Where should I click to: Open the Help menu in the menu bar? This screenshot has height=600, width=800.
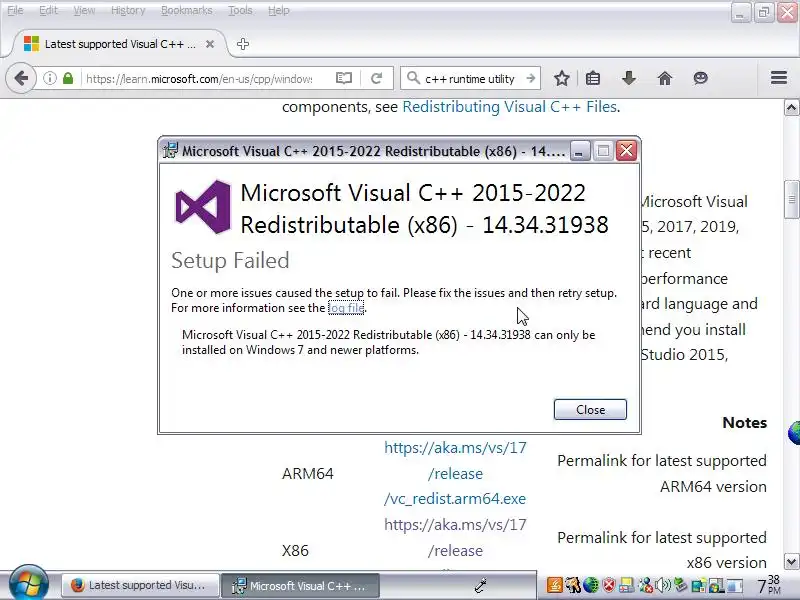279,10
